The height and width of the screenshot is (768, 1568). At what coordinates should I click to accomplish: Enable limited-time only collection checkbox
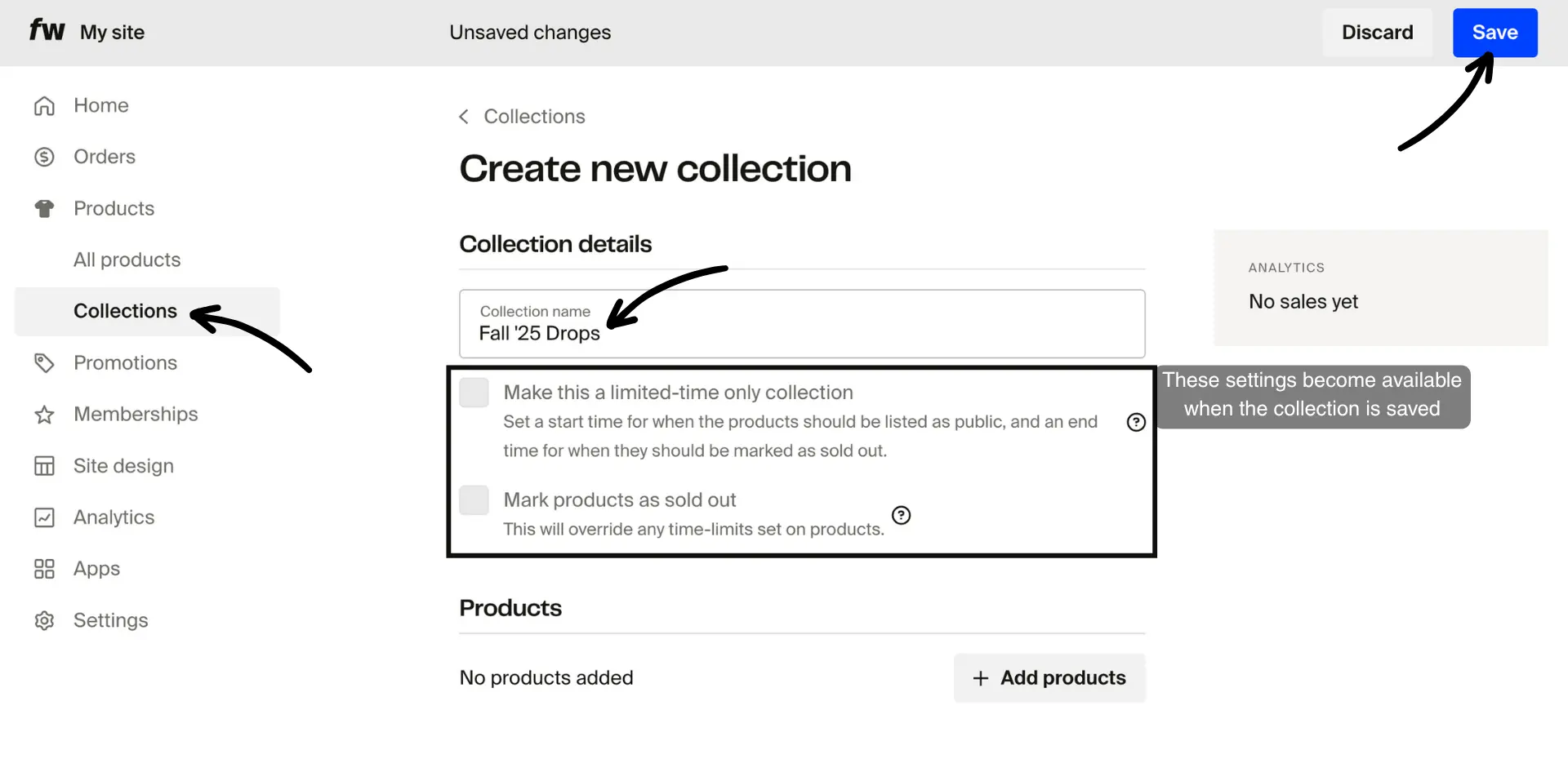click(474, 392)
